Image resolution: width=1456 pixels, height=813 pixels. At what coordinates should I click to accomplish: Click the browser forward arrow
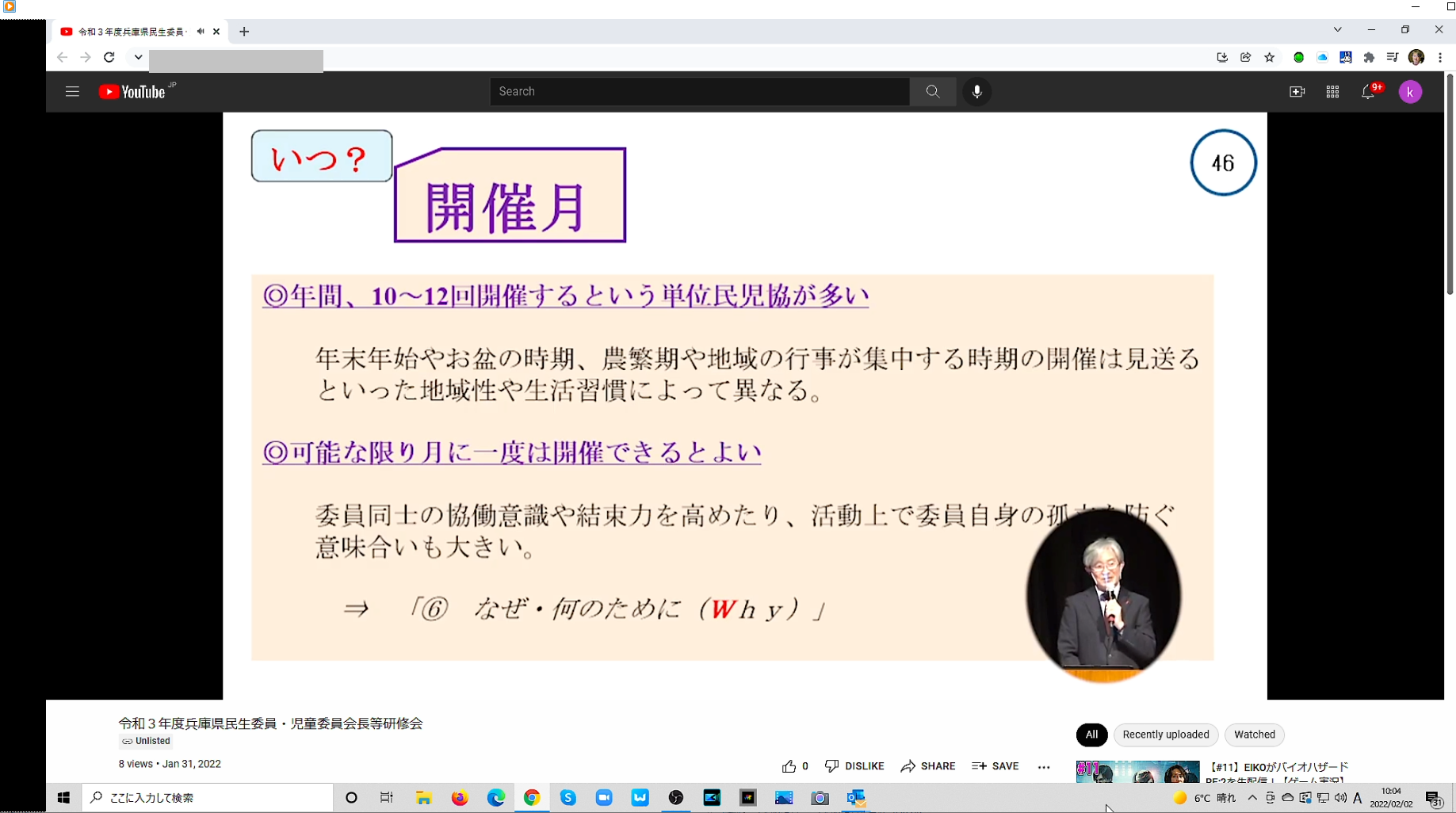click(x=86, y=57)
